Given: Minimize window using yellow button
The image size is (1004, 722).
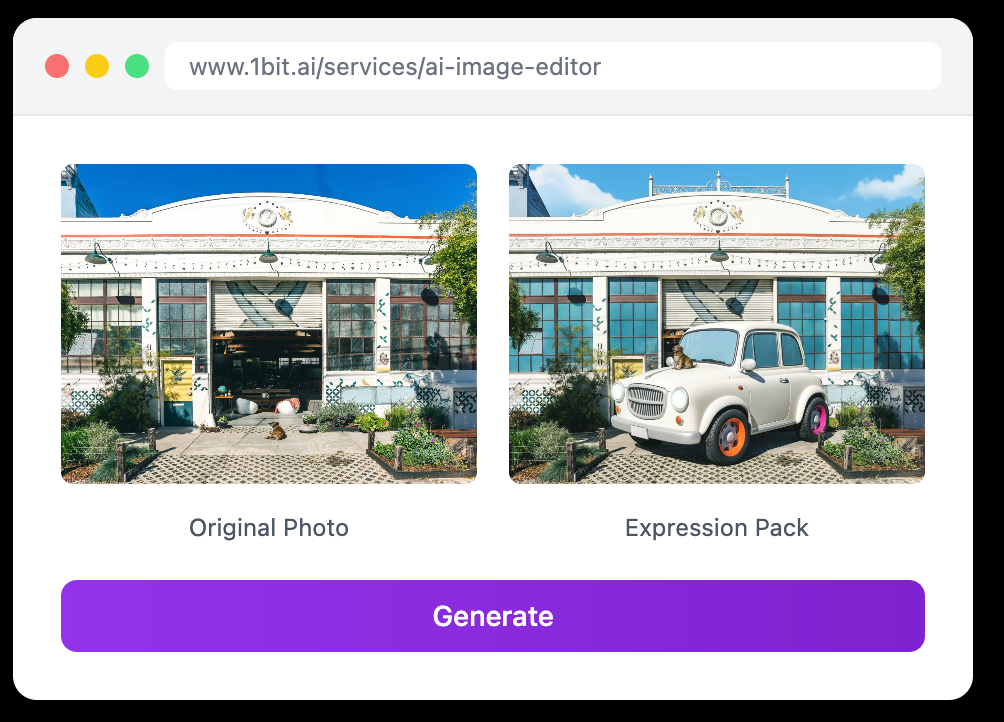Looking at the screenshot, I should point(97,66).
